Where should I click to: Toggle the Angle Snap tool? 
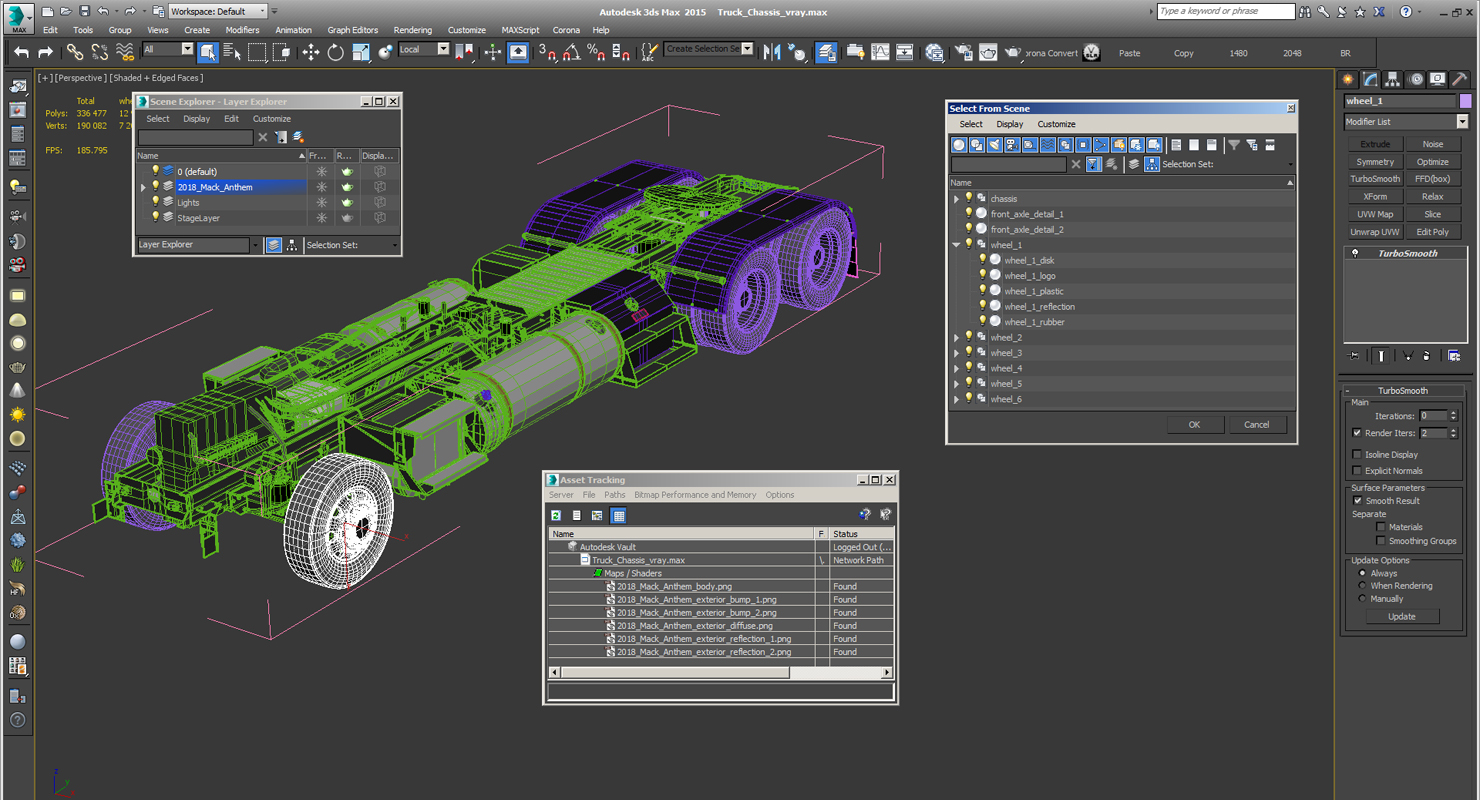571,52
